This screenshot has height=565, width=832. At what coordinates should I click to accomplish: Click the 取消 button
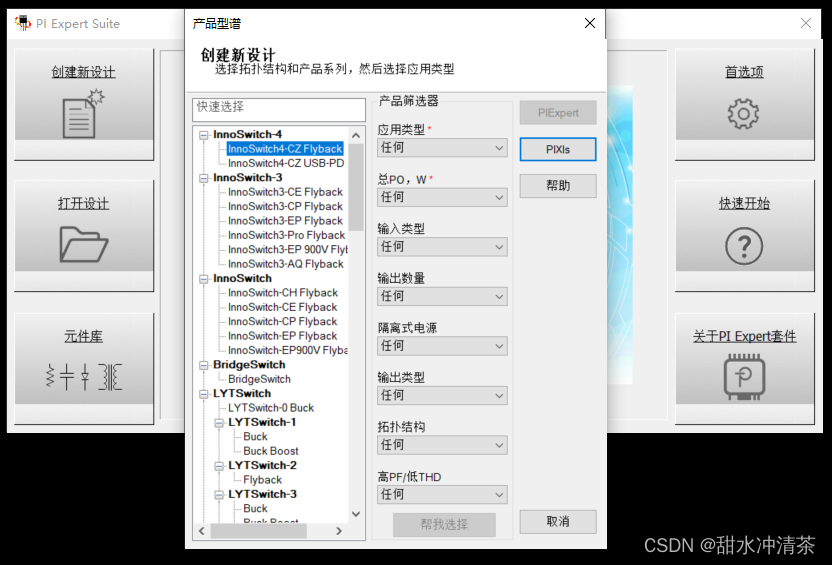[558, 522]
